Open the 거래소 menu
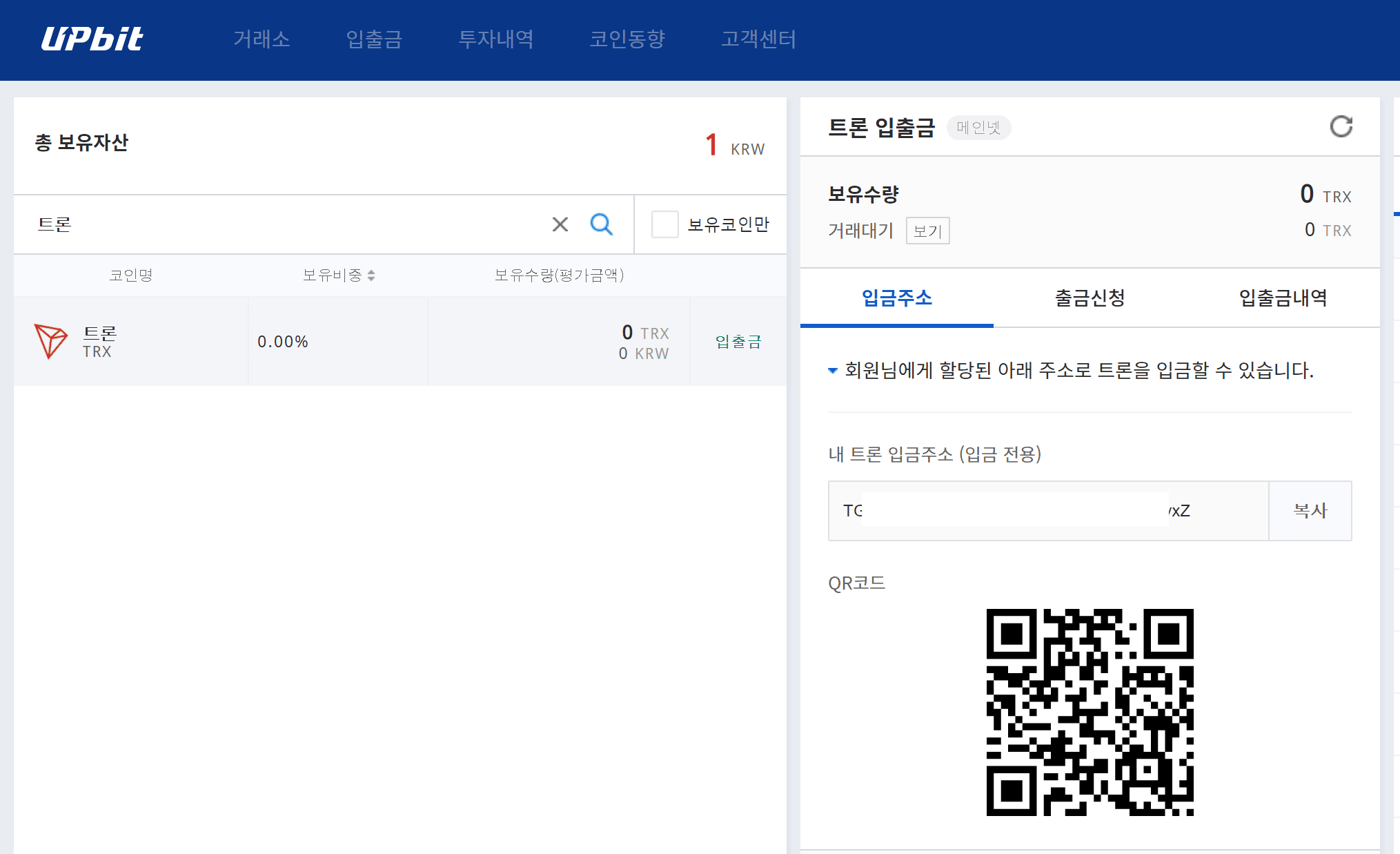This screenshot has height=854, width=1400. (262, 39)
